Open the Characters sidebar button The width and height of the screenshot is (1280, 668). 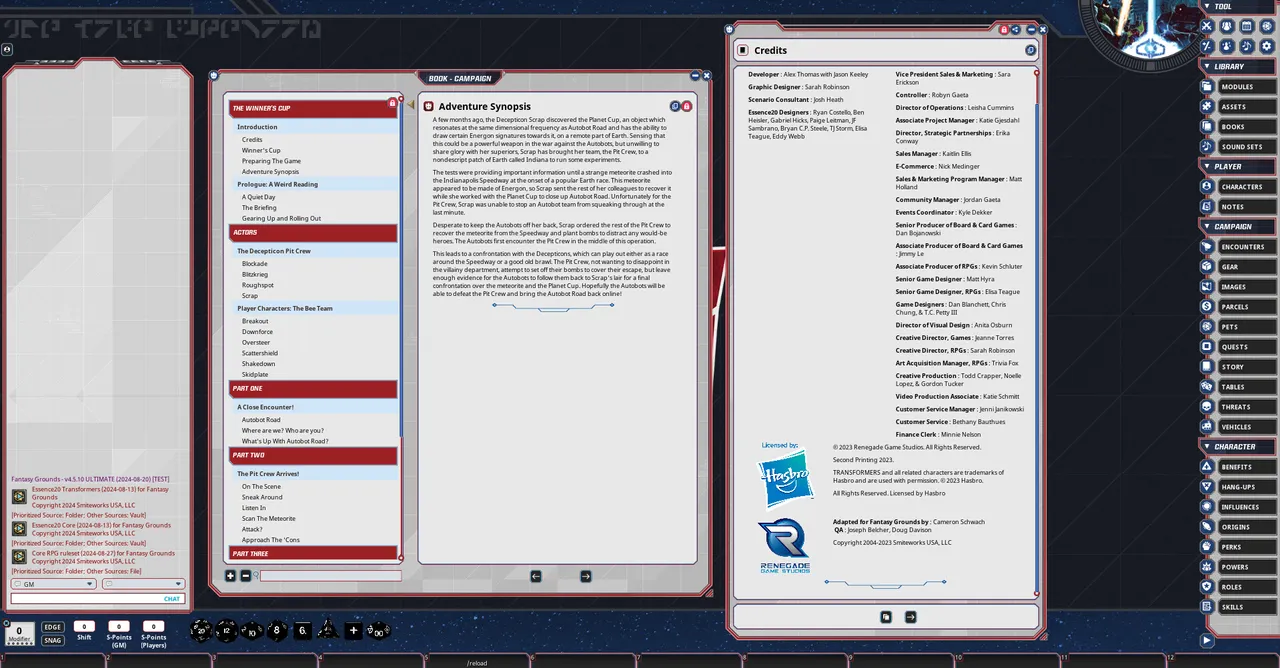pyautogui.click(x=1237, y=187)
